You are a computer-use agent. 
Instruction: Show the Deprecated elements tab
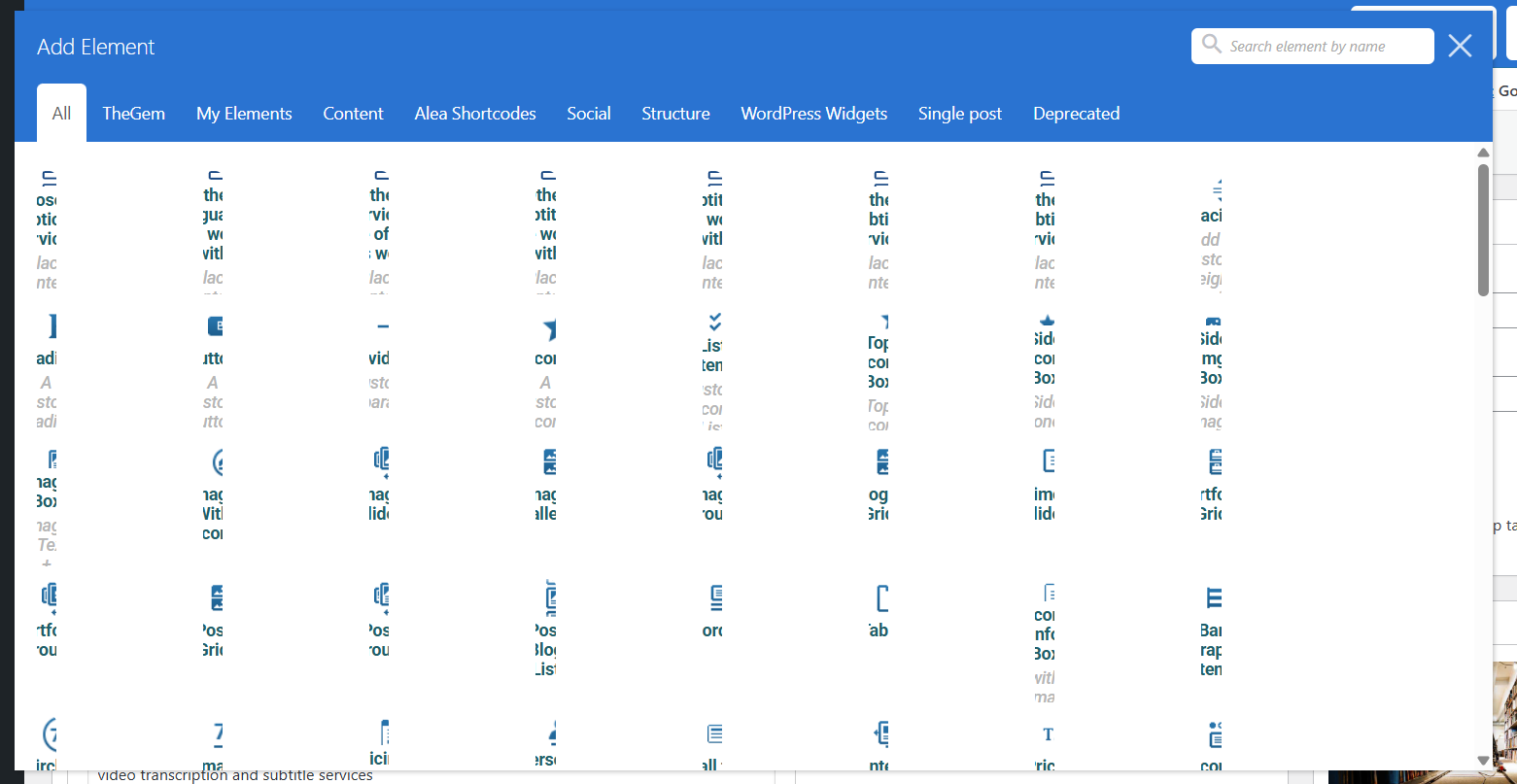pos(1076,113)
